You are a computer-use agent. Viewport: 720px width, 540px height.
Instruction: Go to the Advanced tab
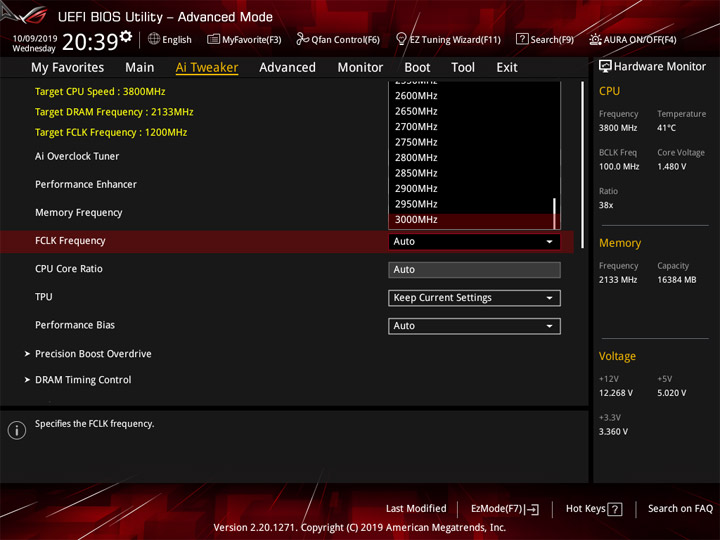click(x=287, y=68)
